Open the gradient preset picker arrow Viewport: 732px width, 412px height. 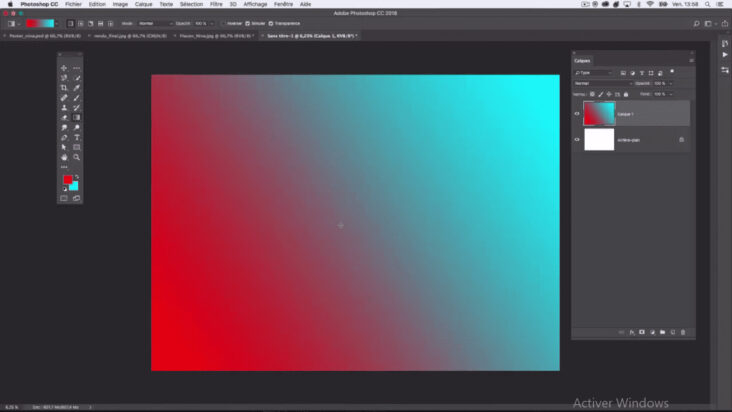pyautogui.click(x=57, y=23)
